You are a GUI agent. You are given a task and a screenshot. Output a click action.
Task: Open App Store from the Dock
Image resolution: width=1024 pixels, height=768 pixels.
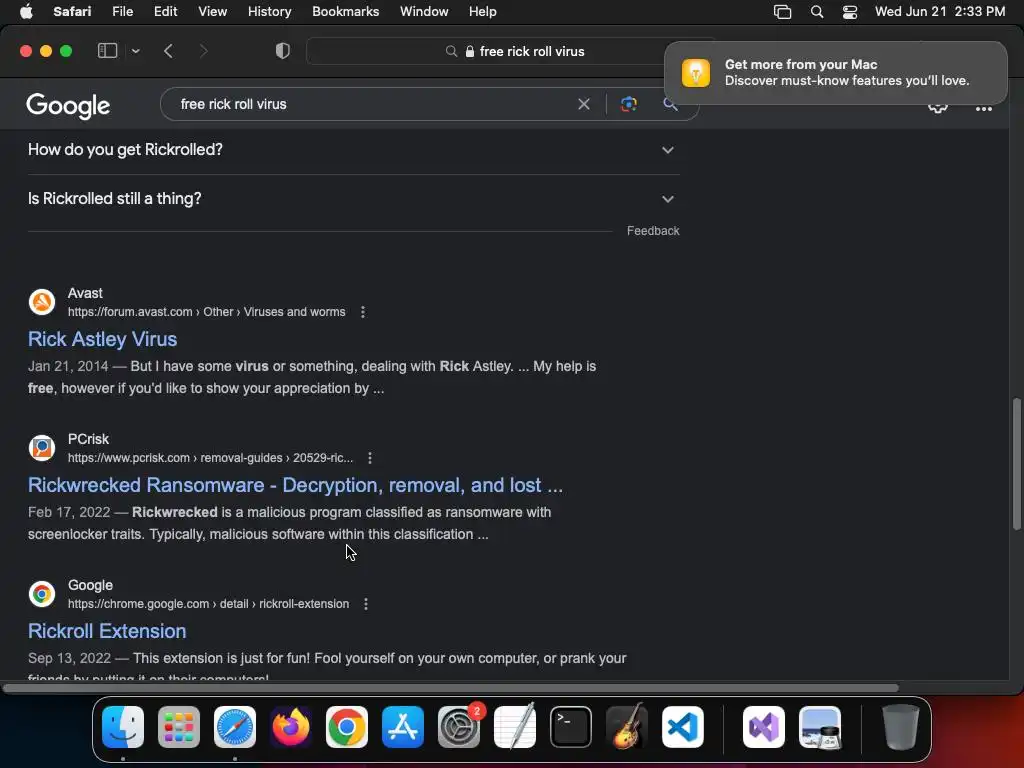click(x=403, y=727)
